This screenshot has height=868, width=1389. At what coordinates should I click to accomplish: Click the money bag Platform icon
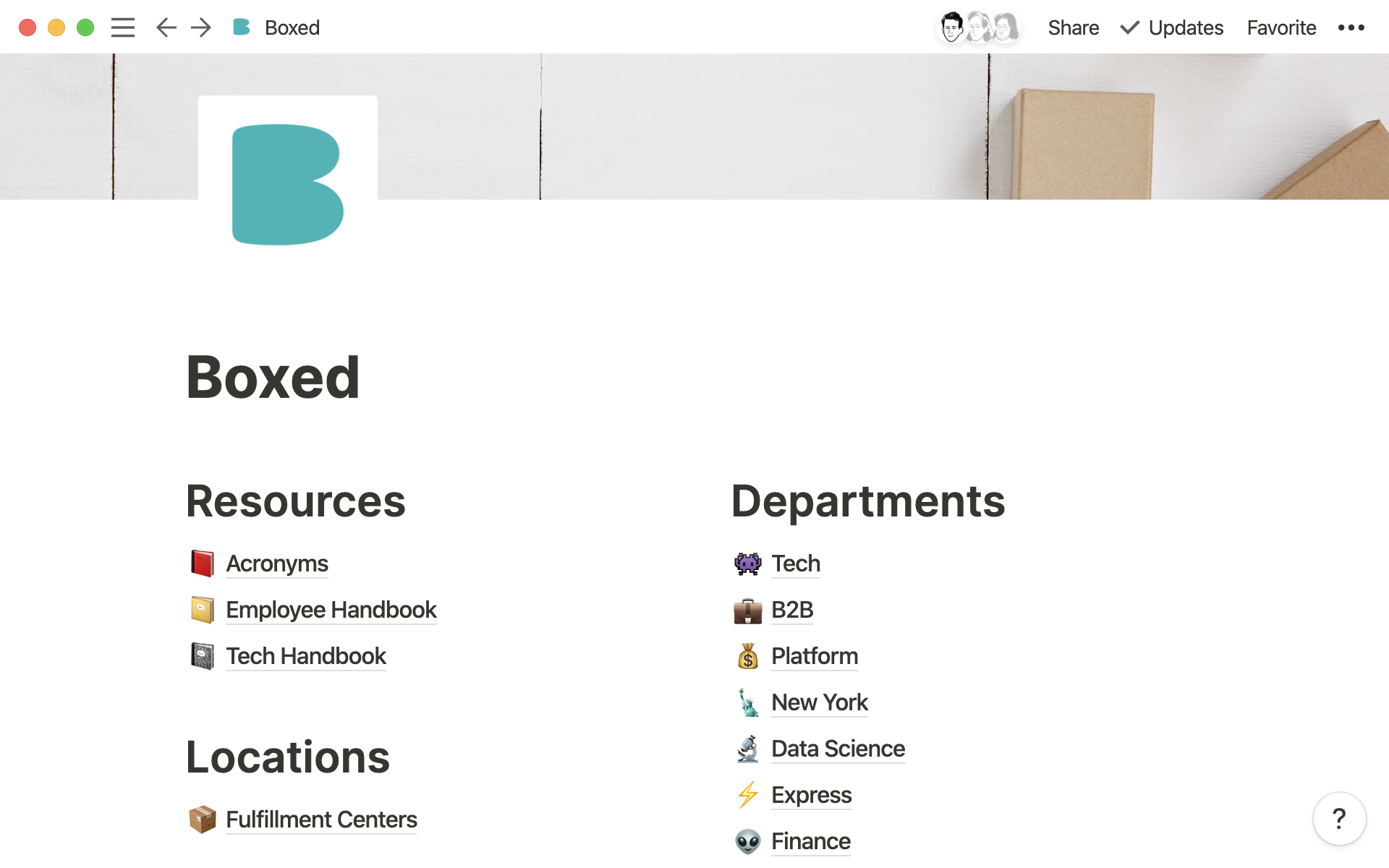point(747,656)
